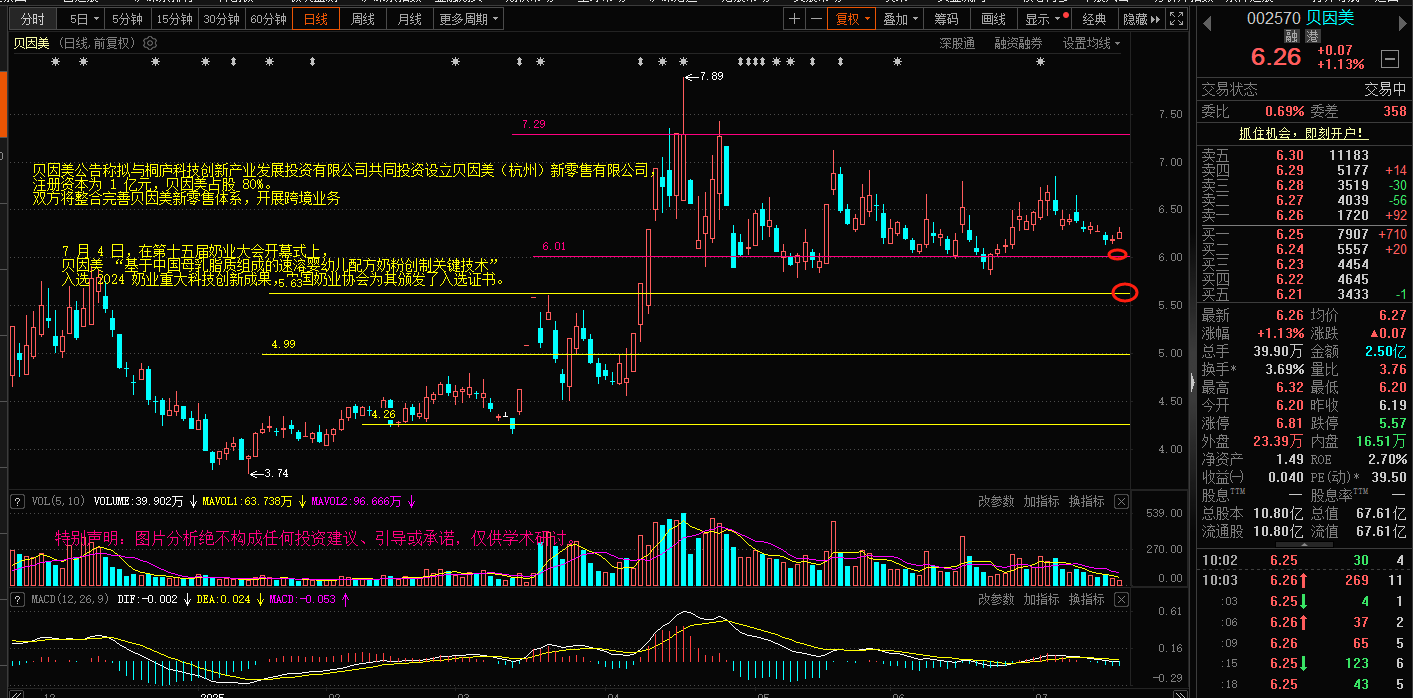Click 改参数 in VOL panel

996,501
